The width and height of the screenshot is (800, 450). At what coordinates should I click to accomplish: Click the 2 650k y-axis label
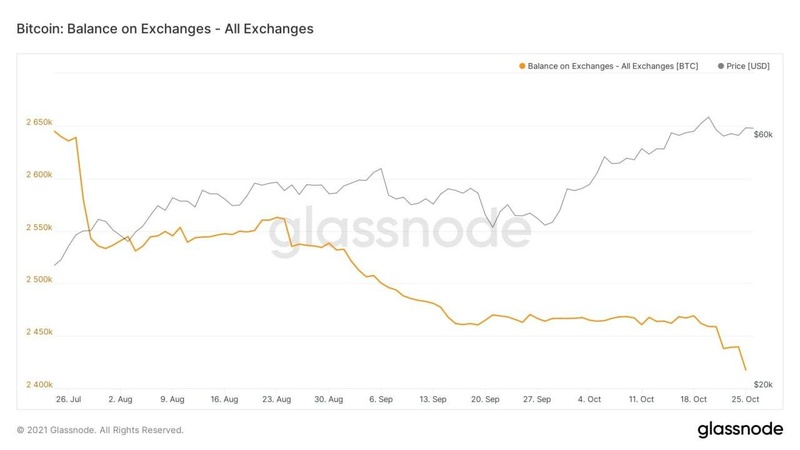tap(41, 123)
